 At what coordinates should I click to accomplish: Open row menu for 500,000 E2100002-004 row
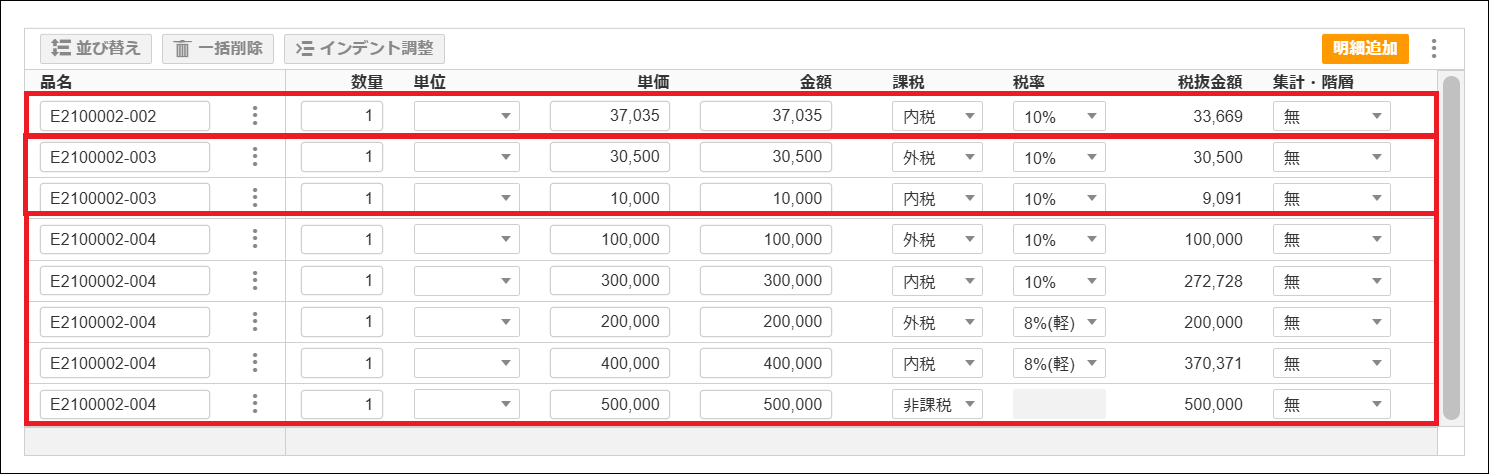(254, 404)
